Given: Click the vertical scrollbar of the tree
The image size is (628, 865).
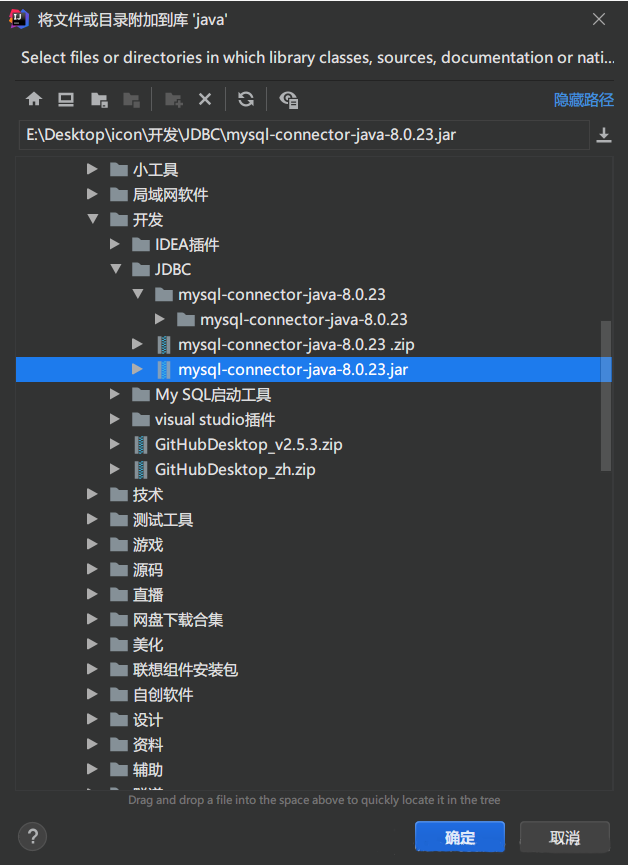Looking at the screenshot, I should pyautogui.click(x=605, y=395).
